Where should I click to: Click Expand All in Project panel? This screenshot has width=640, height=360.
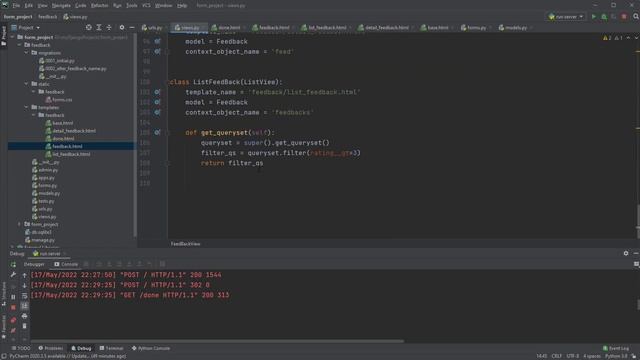coord(99,27)
